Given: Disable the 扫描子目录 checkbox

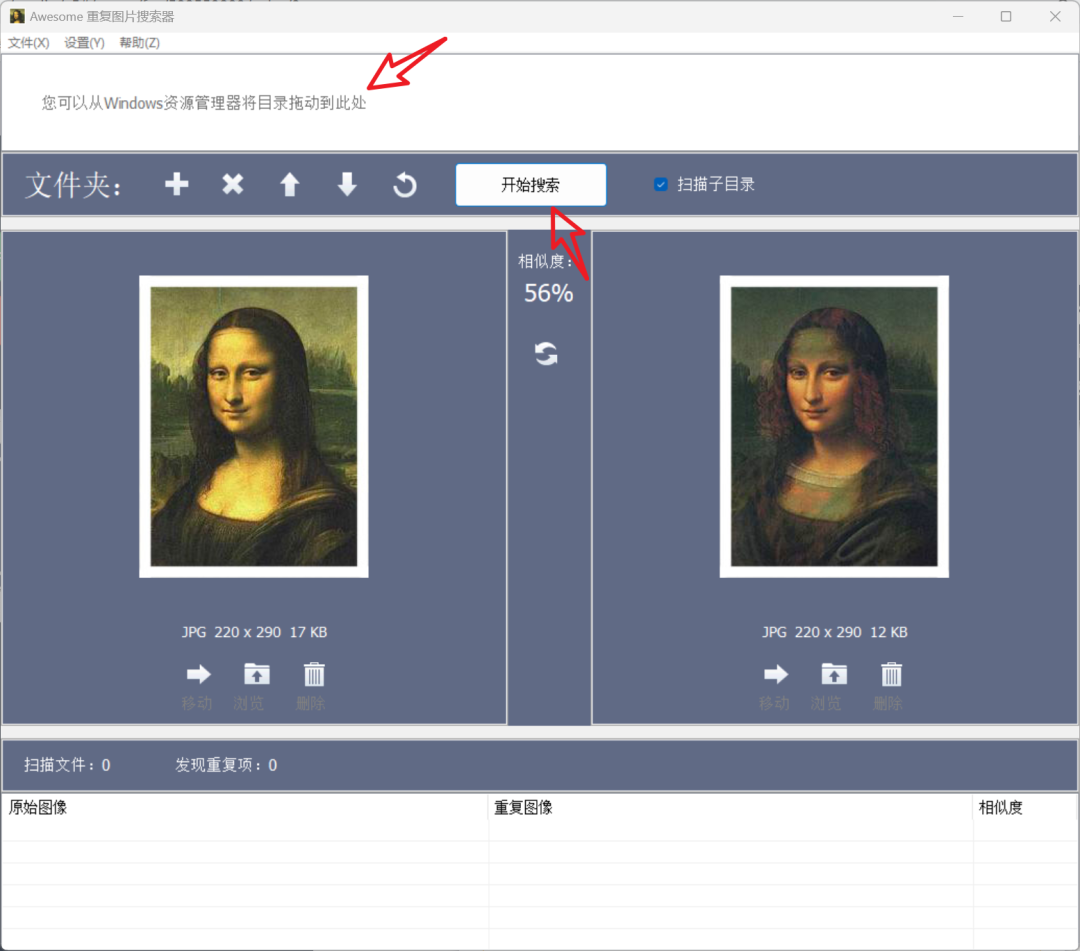Looking at the screenshot, I should [660, 184].
